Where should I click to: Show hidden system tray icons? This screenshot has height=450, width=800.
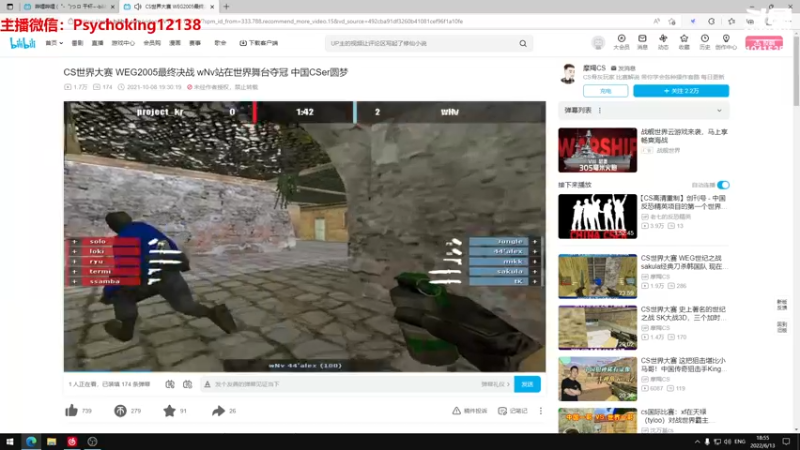point(697,441)
